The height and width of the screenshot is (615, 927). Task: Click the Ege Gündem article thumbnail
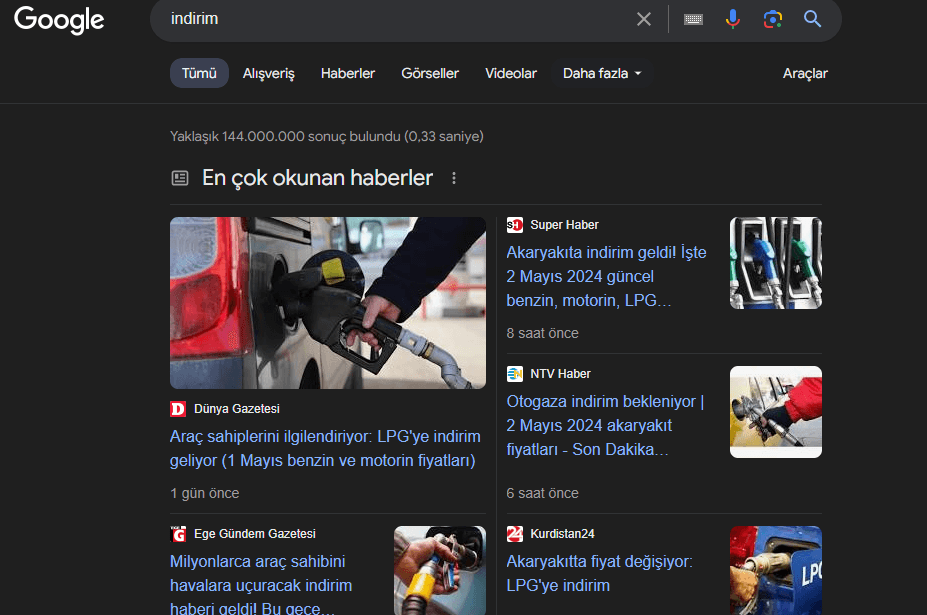(440, 571)
